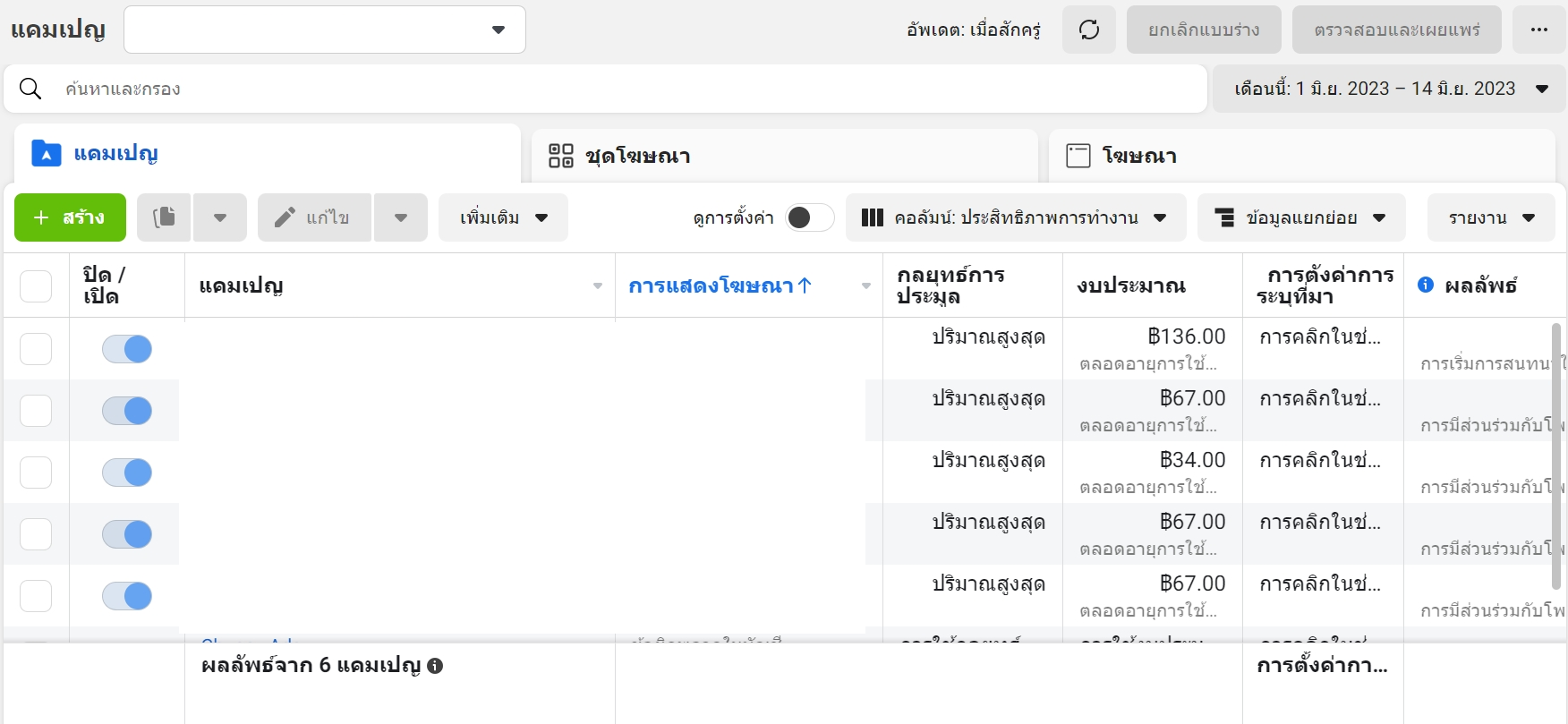The height and width of the screenshot is (724, 1568).
Task: Click info icon next to ผลลัพธ์จาก 6 แคมเปญ
Action: pos(435,666)
